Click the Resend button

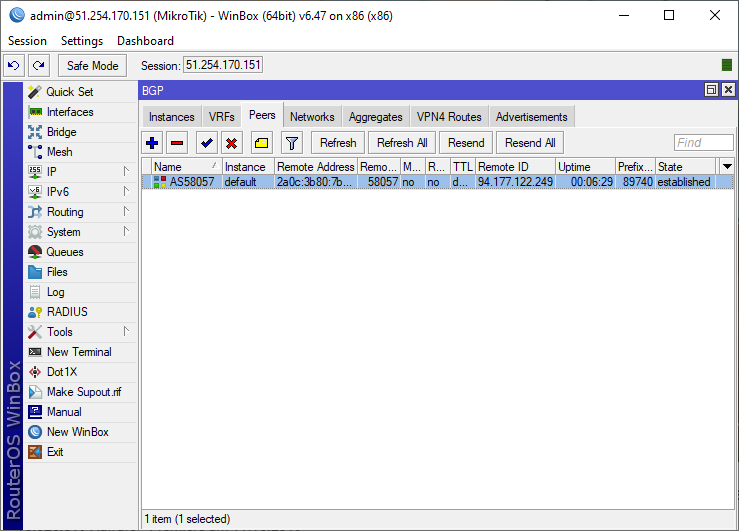pyautogui.click(x=466, y=143)
